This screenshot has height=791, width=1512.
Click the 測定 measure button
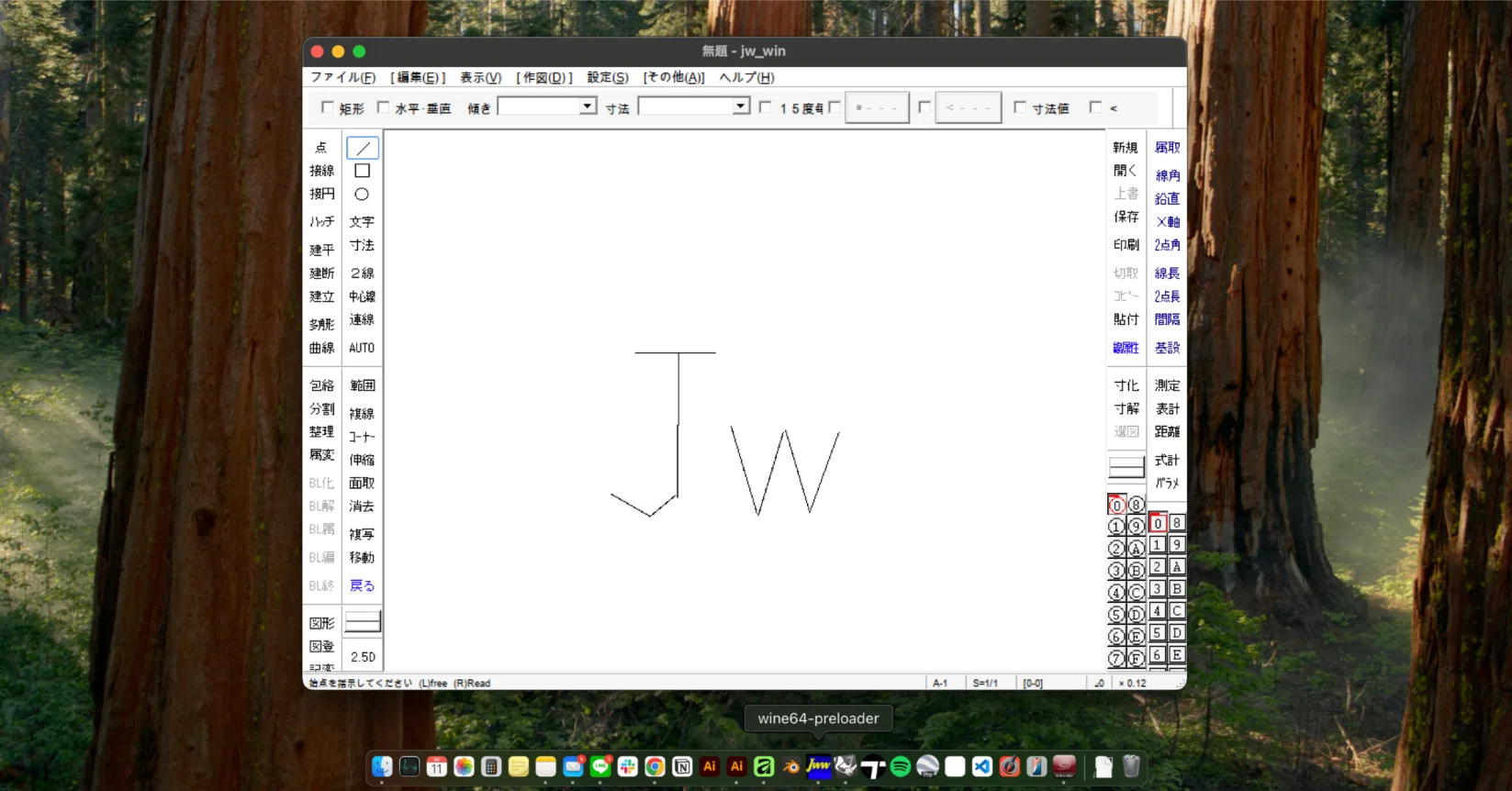click(x=1168, y=385)
